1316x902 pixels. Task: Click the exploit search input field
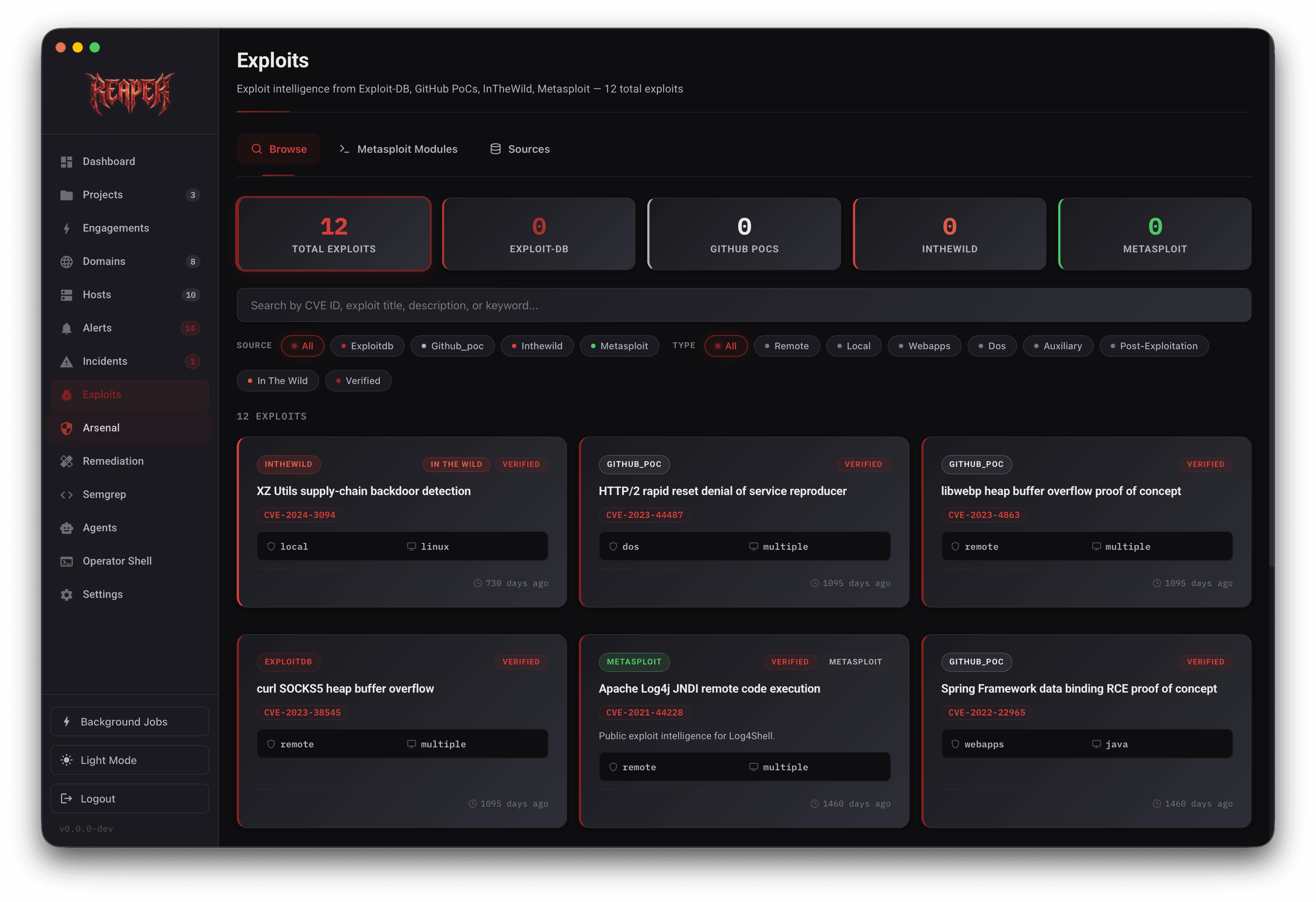(744, 305)
